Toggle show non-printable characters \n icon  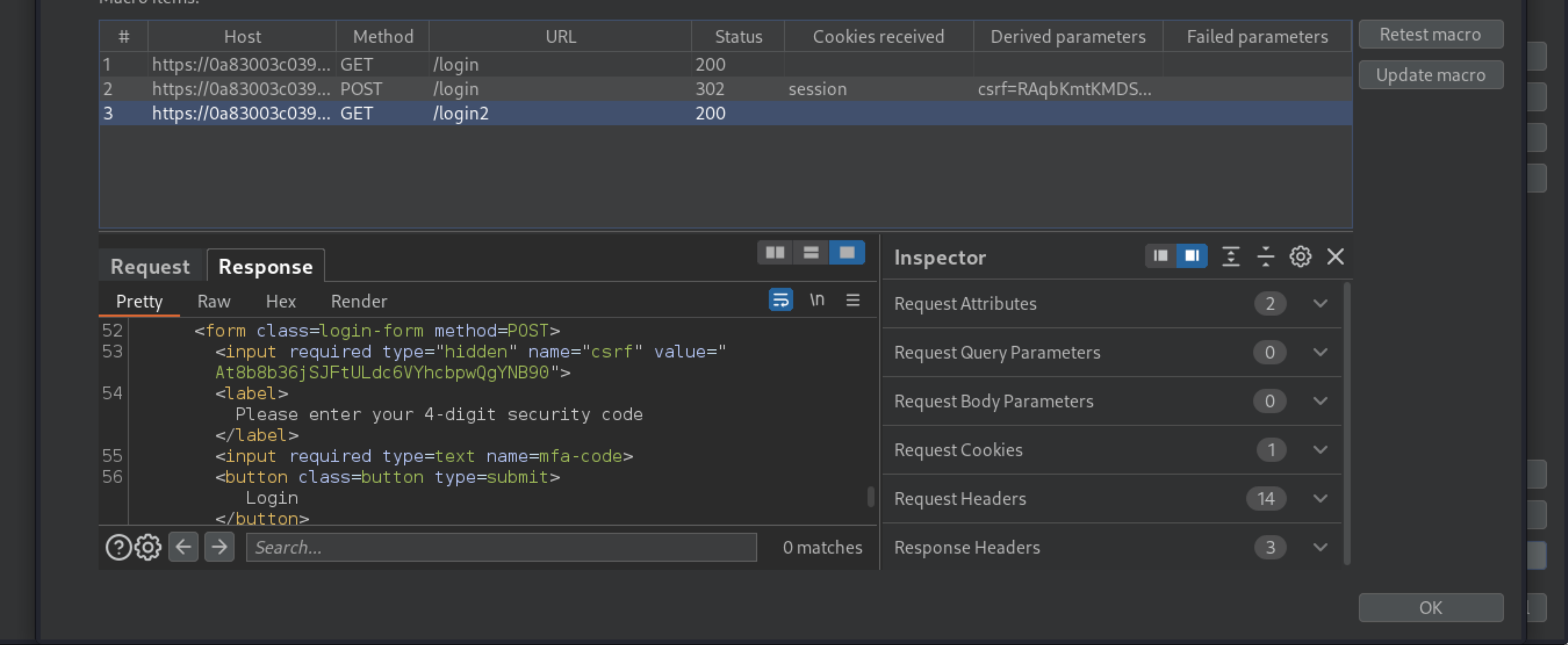(x=817, y=300)
